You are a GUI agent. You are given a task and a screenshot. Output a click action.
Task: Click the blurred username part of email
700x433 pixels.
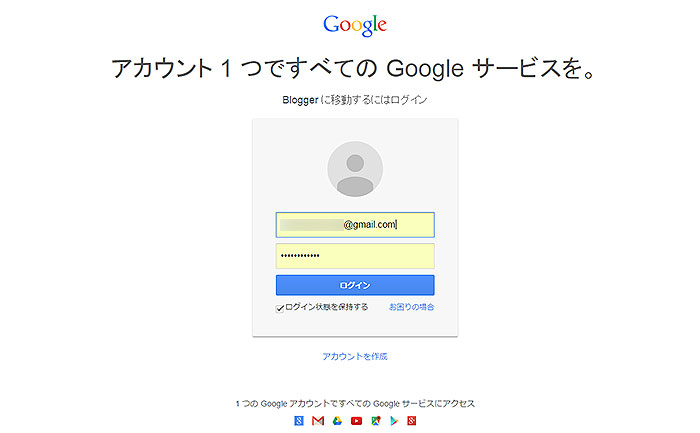click(311, 225)
